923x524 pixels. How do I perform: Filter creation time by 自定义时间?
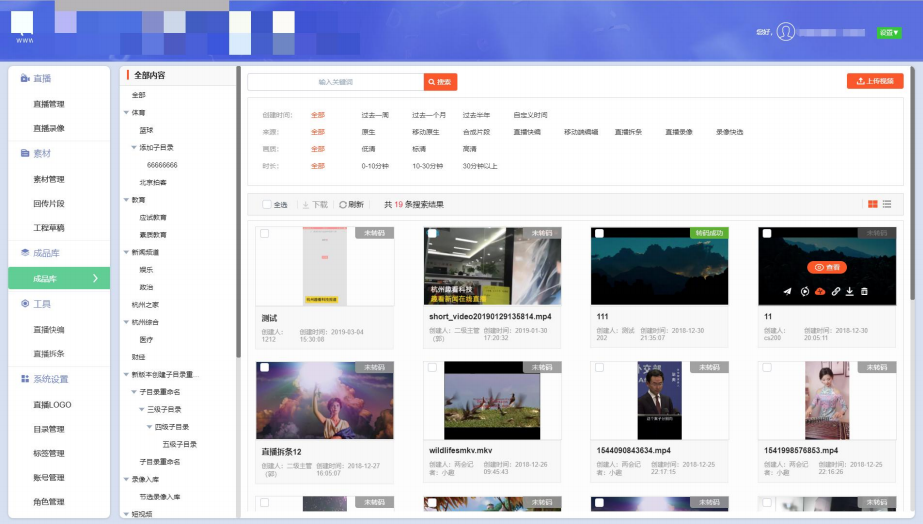point(530,115)
